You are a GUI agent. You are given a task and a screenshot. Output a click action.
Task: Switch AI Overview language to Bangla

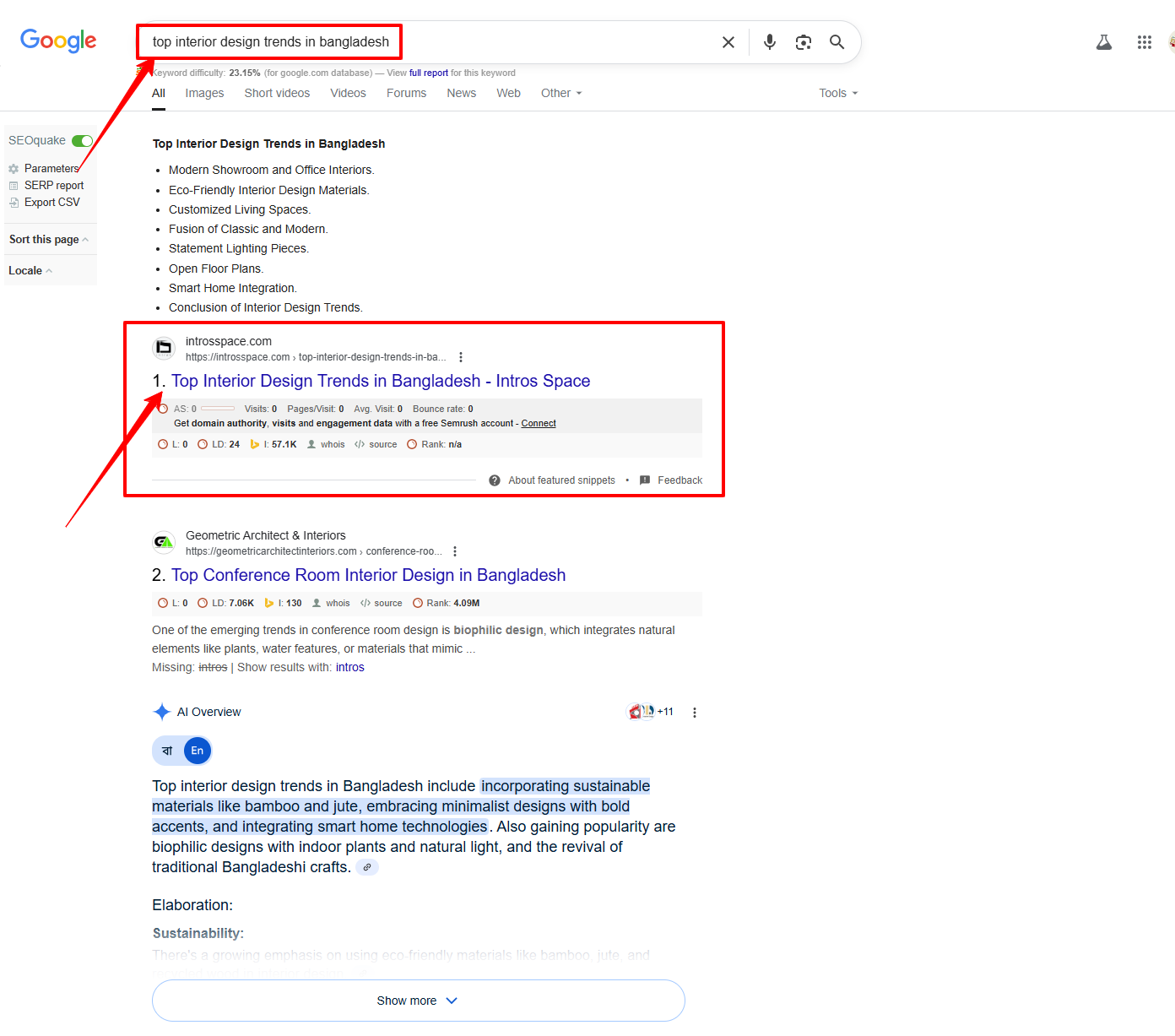coord(167,751)
